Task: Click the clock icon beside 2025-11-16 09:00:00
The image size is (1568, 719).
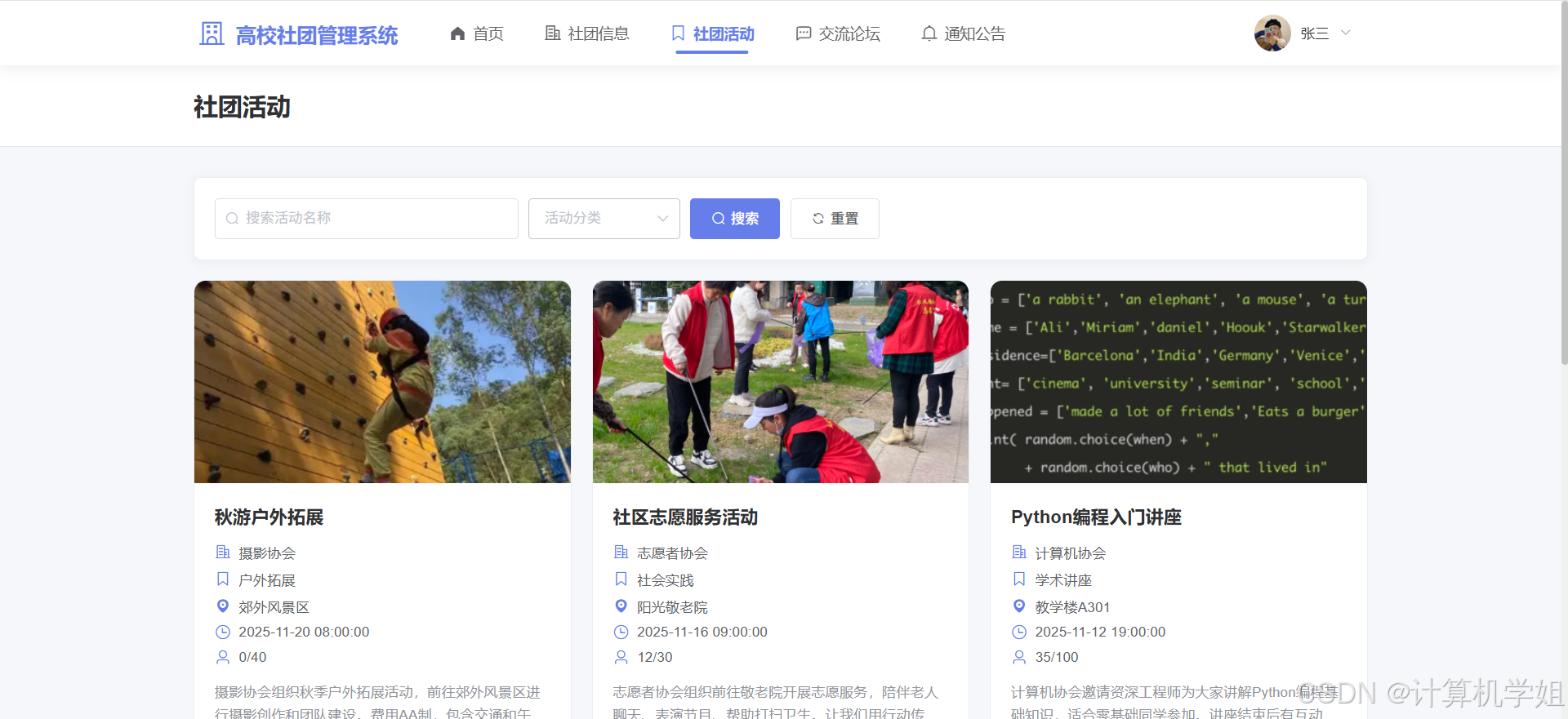Action: pyautogui.click(x=621, y=632)
